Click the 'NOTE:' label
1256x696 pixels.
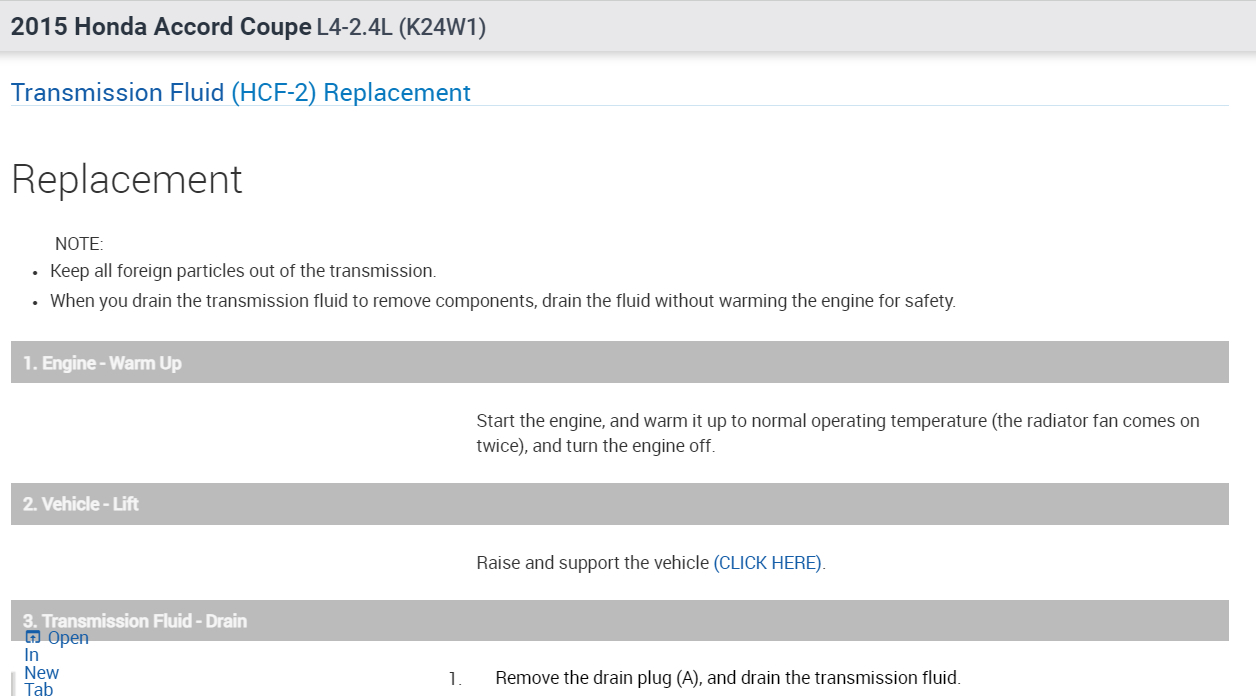[79, 244]
